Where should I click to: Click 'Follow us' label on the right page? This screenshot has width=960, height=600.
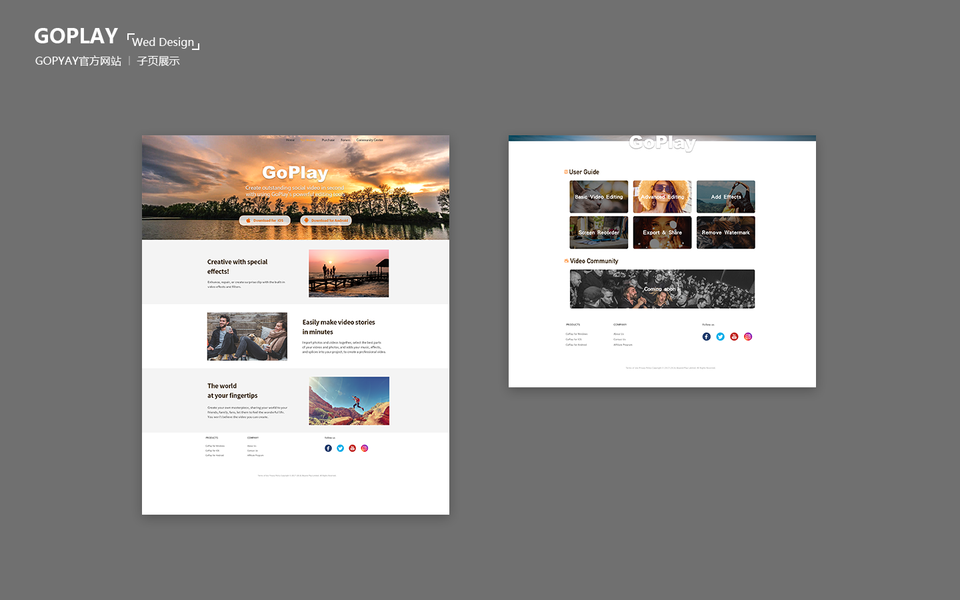pyautogui.click(x=708, y=324)
